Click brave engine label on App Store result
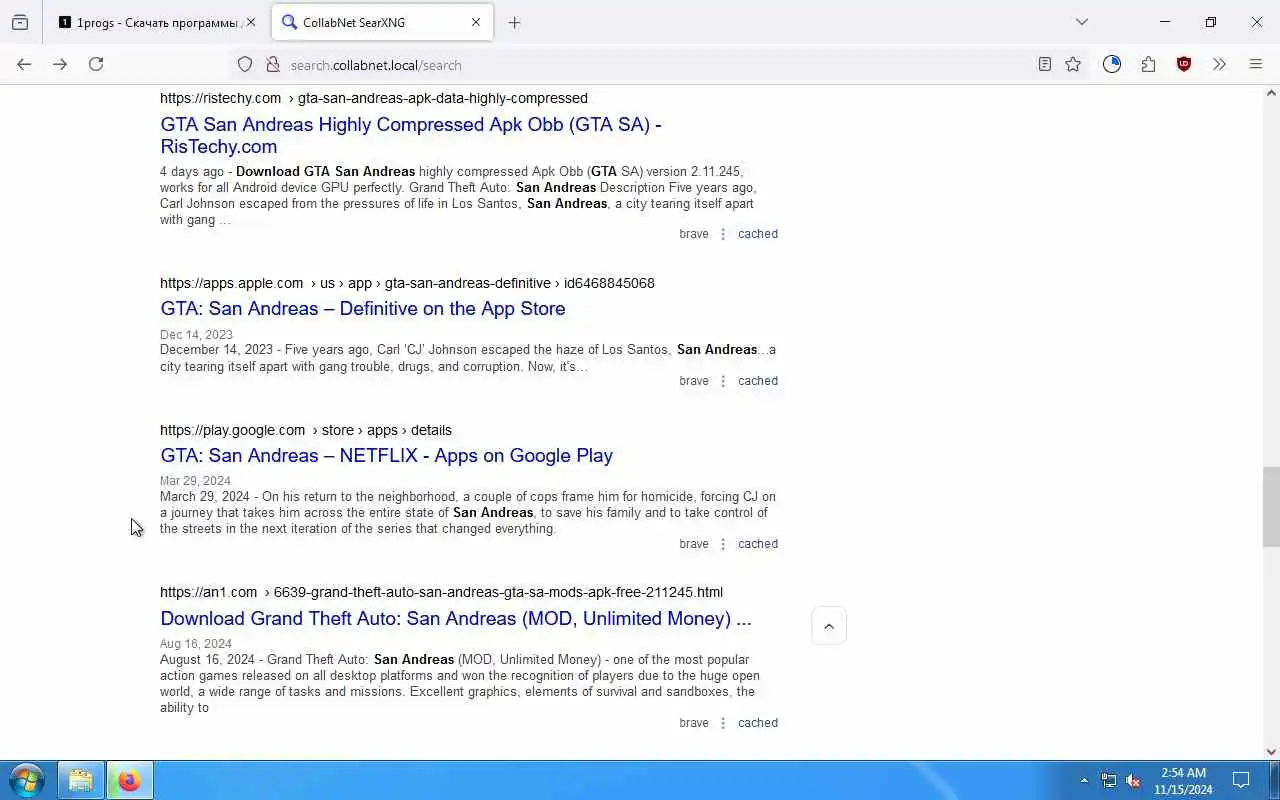Viewport: 1280px width, 800px height. [x=693, y=381]
